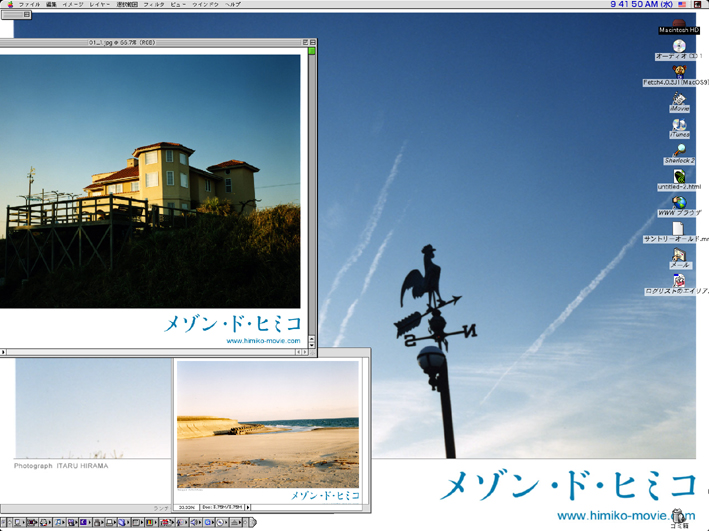Click the menu bar clock
The width and height of the screenshot is (709, 531).
642,4
